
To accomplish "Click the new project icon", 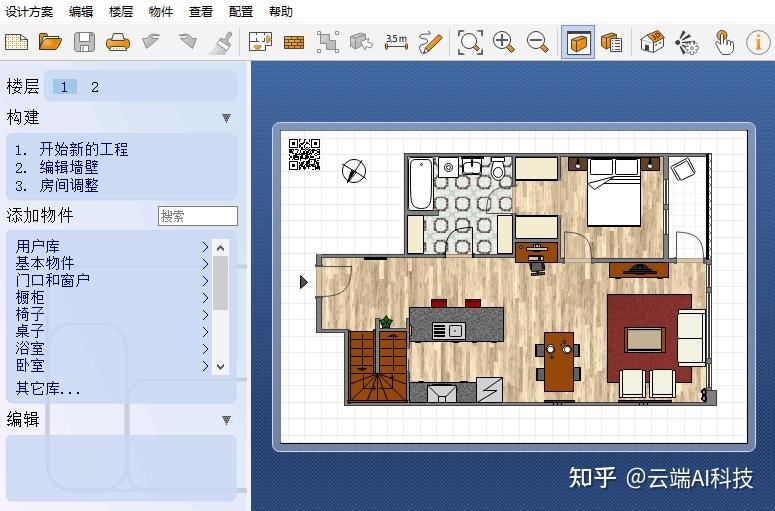I will coord(17,42).
